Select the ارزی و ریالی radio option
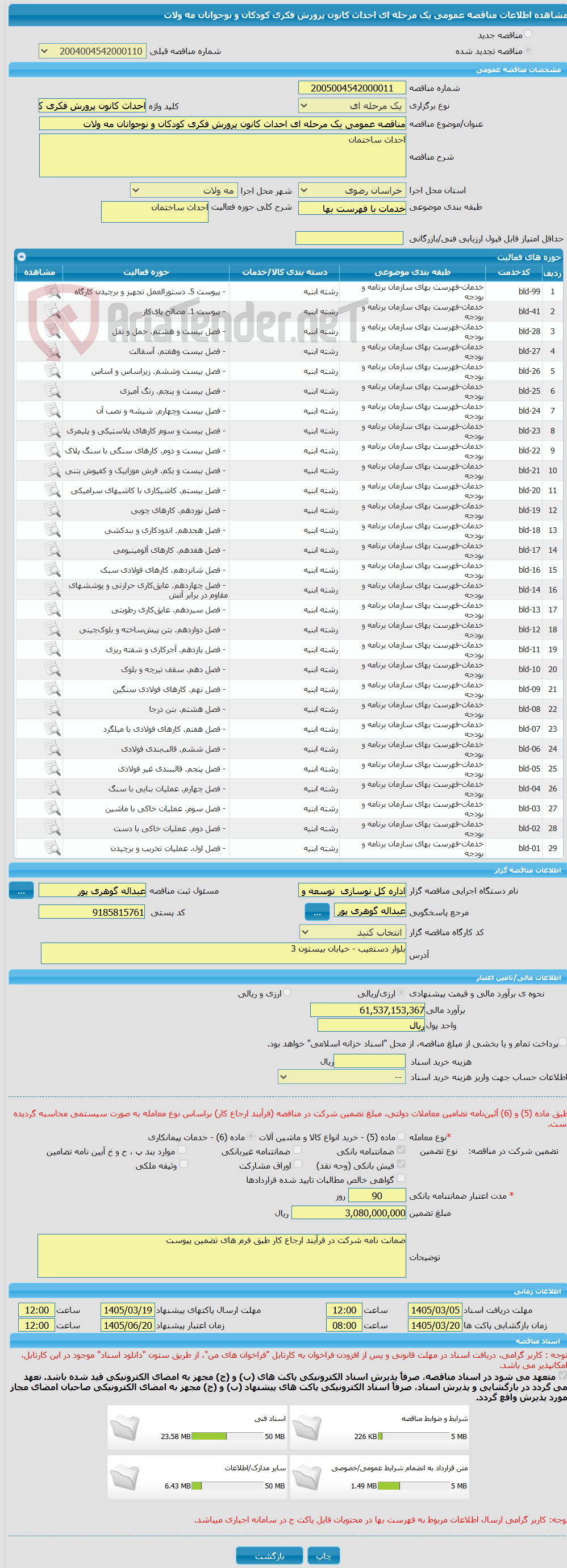This screenshot has width=567, height=1568. 287,992
